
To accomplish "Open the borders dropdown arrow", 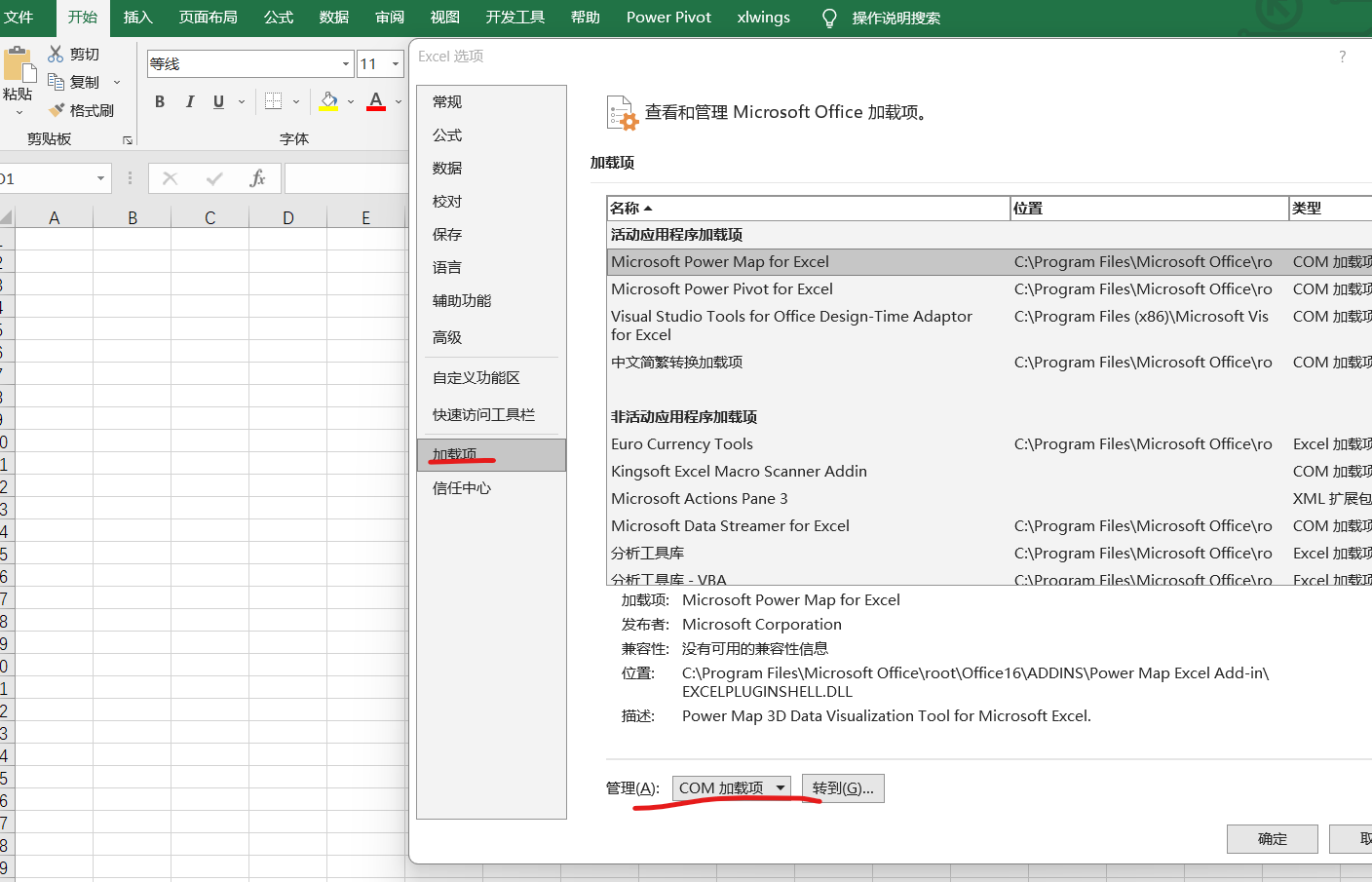I will point(296,101).
